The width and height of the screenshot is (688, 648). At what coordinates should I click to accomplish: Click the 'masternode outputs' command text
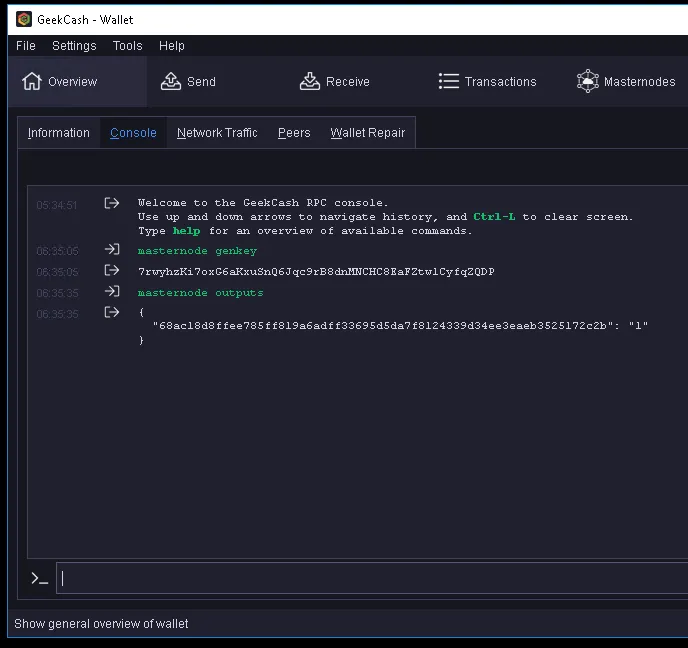point(201,293)
